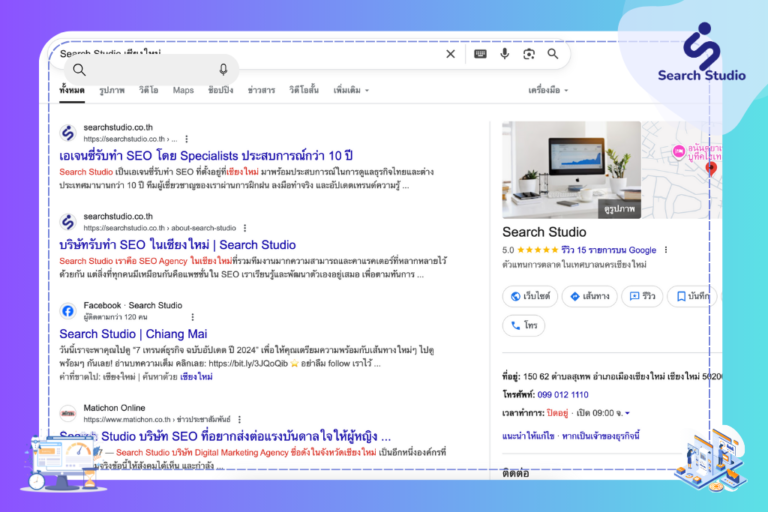Image resolution: width=768 pixels, height=512 pixels.
Task: Clear the search box with the X icon
Action: [x=450, y=54]
